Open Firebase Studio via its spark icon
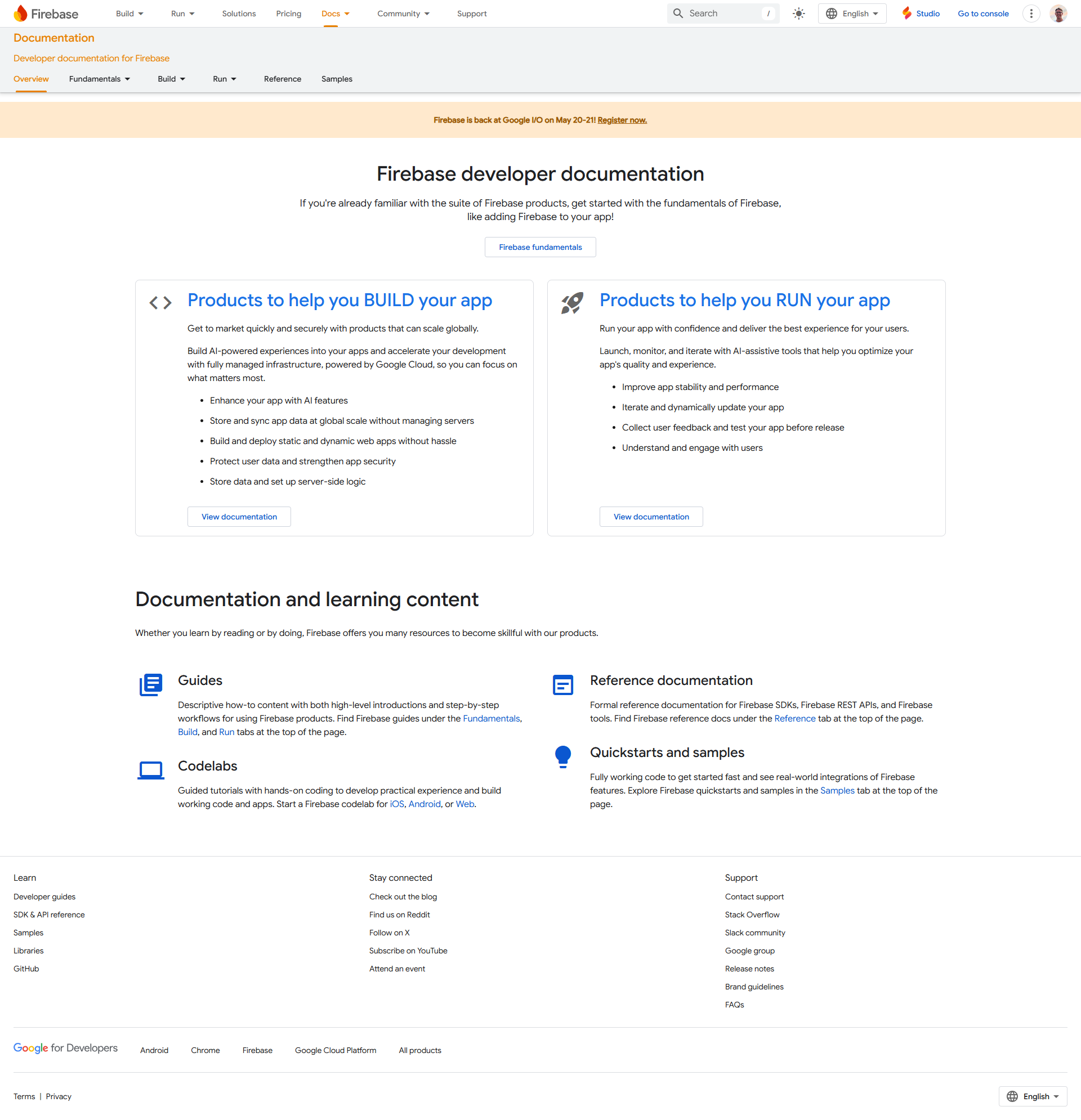1081x1120 pixels. 906,14
